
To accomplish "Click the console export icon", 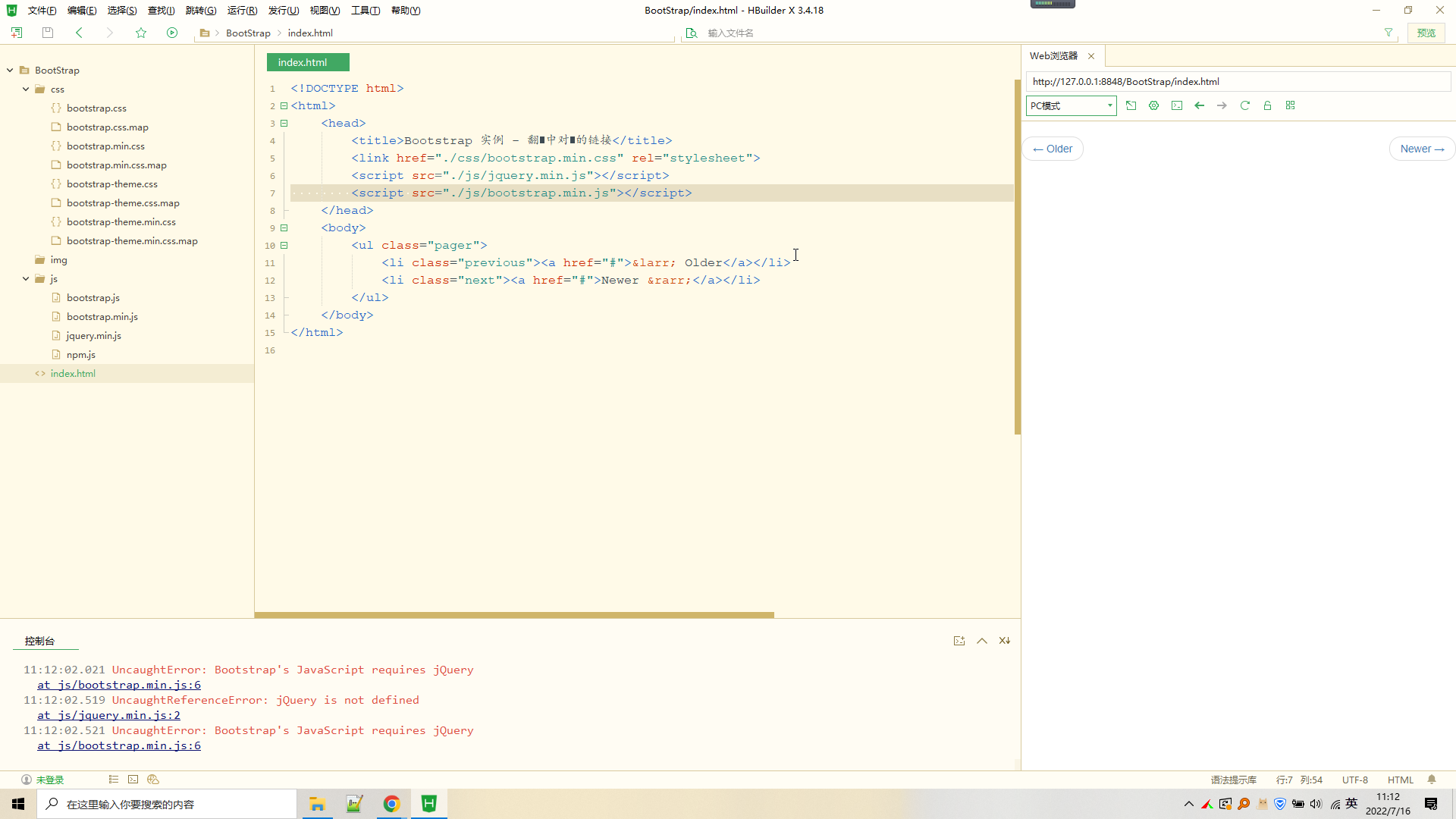I will tap(959, 641).
